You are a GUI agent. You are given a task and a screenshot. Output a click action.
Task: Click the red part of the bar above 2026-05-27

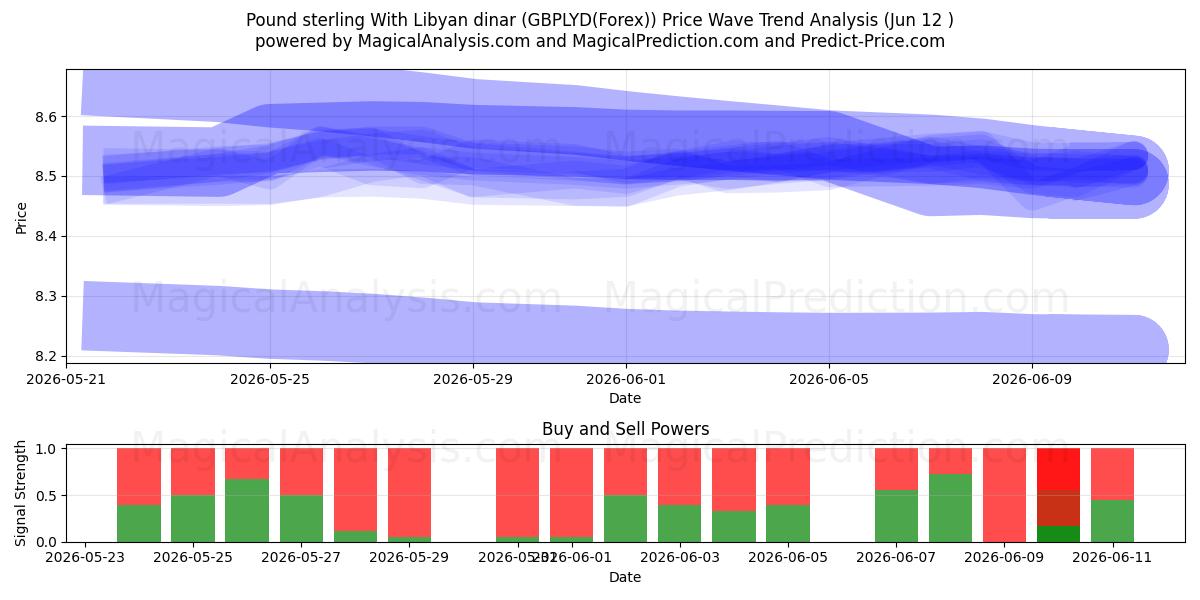click(x=301, y=472)
